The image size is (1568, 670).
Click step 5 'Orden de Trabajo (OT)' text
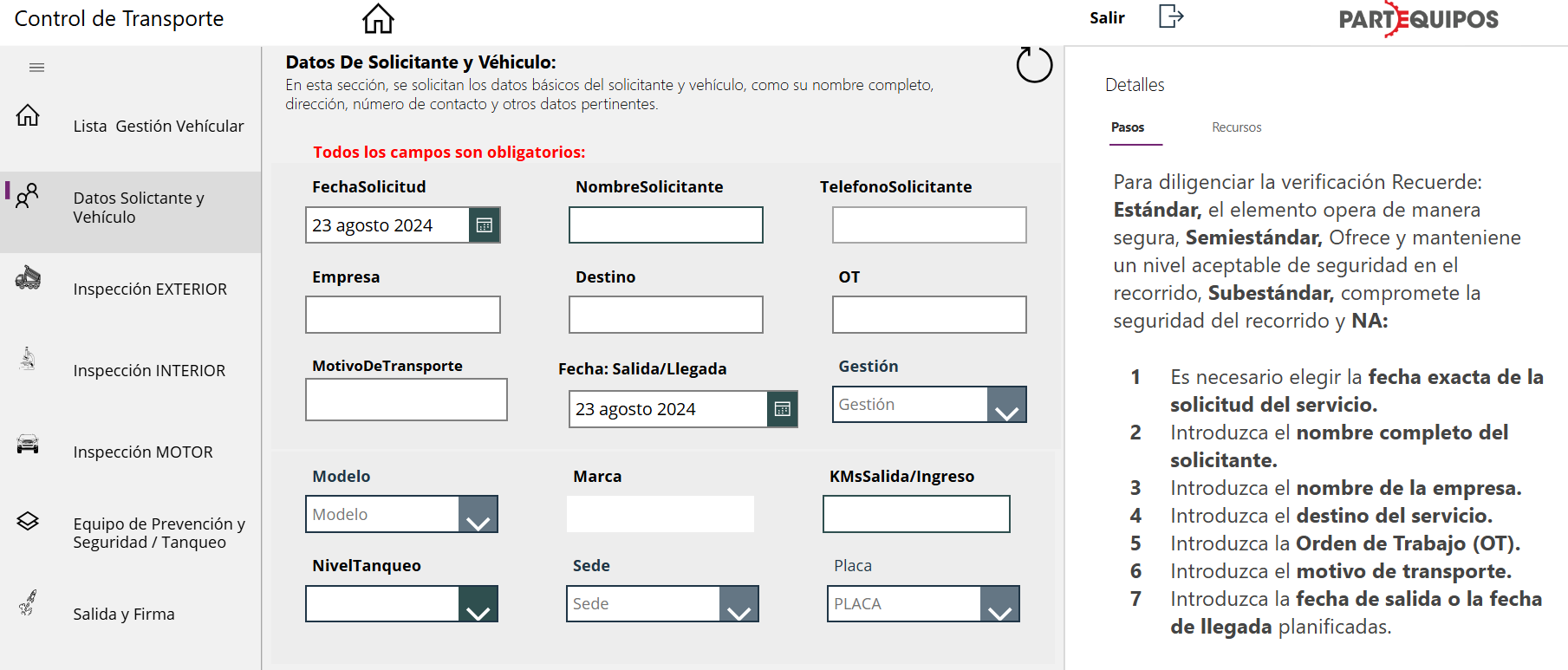[1408, 543]
